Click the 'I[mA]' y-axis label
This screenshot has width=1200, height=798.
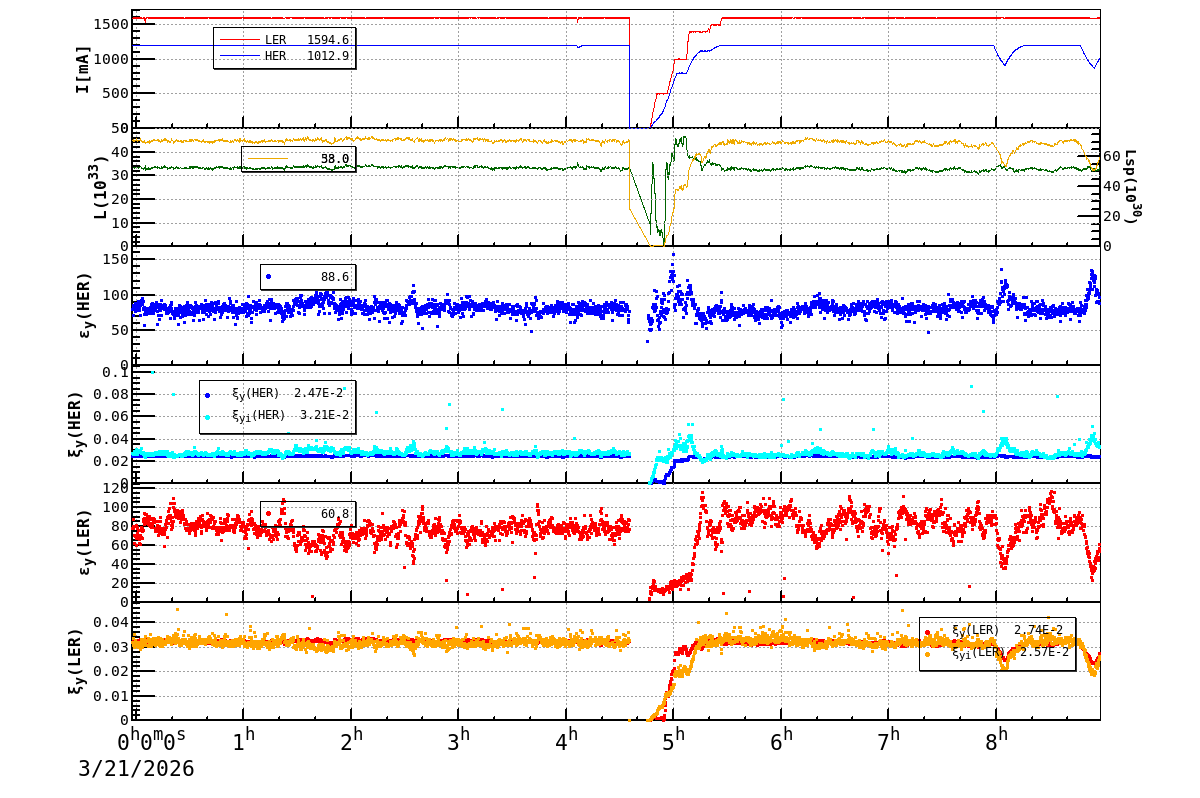[x=83, y=69]
